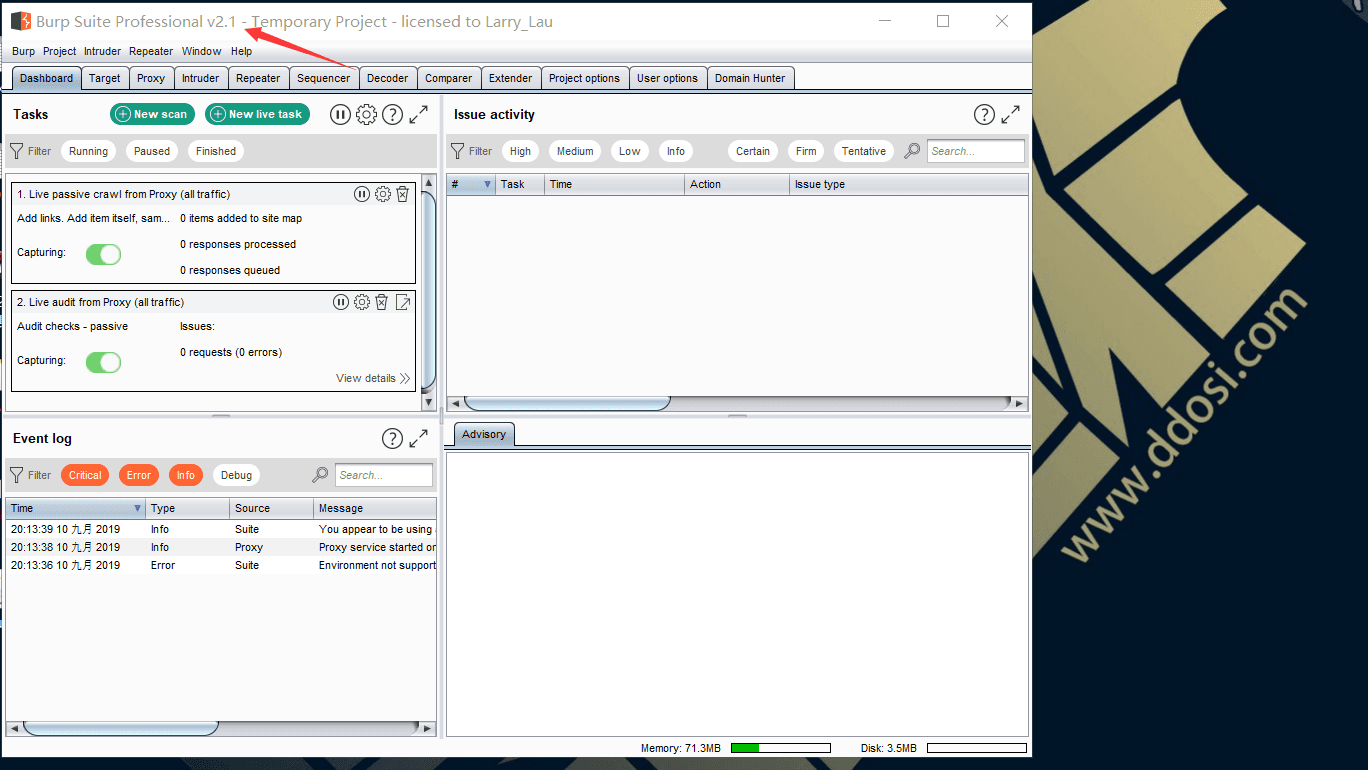
Task: Switch to the Domain Hunter tab
Action: (x=750, y=78)
